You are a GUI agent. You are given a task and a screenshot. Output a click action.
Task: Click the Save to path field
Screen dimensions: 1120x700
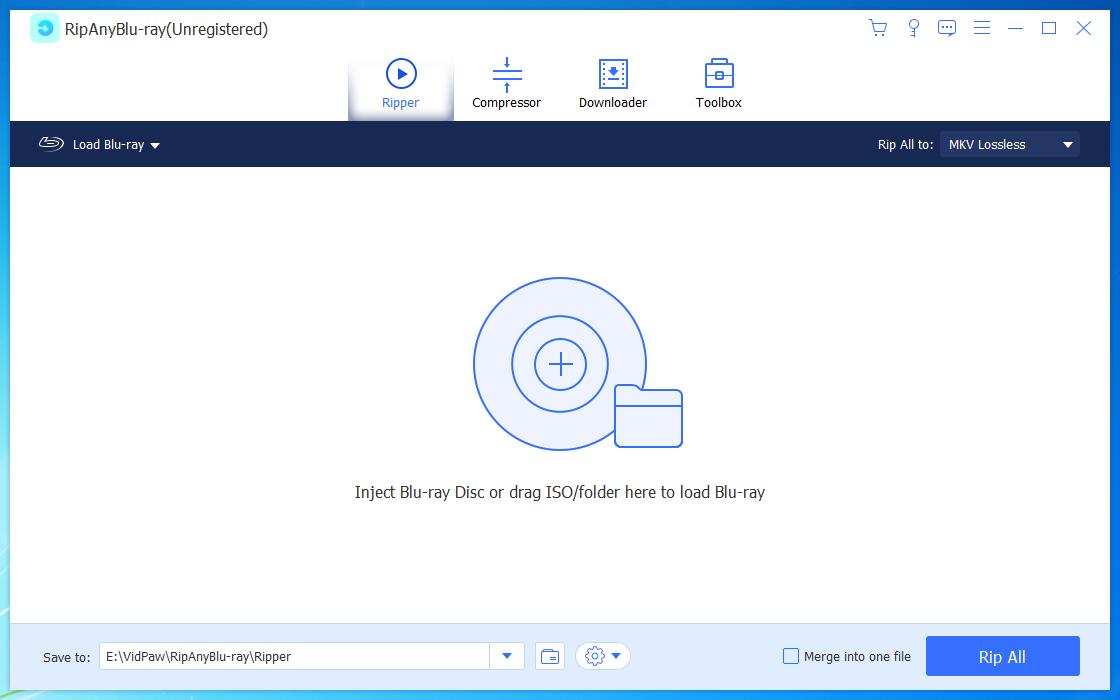click(x=295, y=657)
